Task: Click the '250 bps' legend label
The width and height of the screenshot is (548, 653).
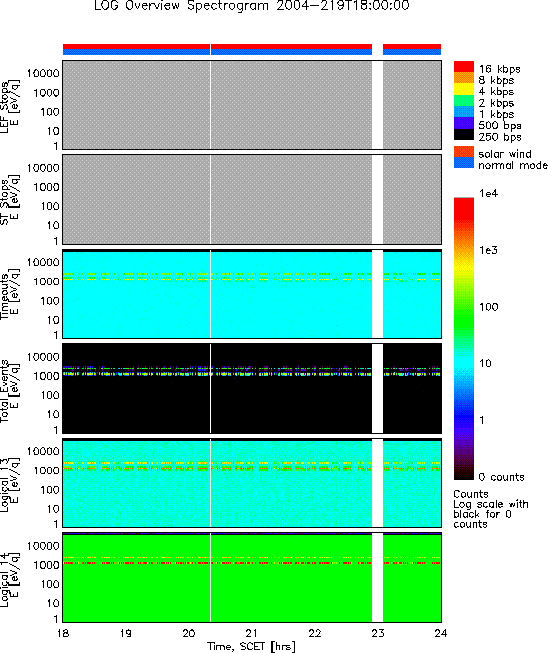Action: tap(500, 137)
